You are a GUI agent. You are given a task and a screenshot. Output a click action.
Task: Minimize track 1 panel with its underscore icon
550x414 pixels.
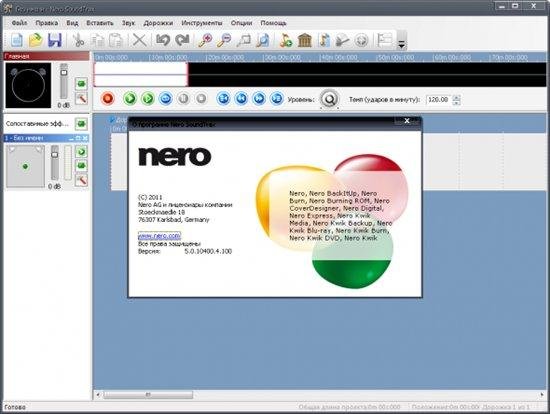pos(72,138)
